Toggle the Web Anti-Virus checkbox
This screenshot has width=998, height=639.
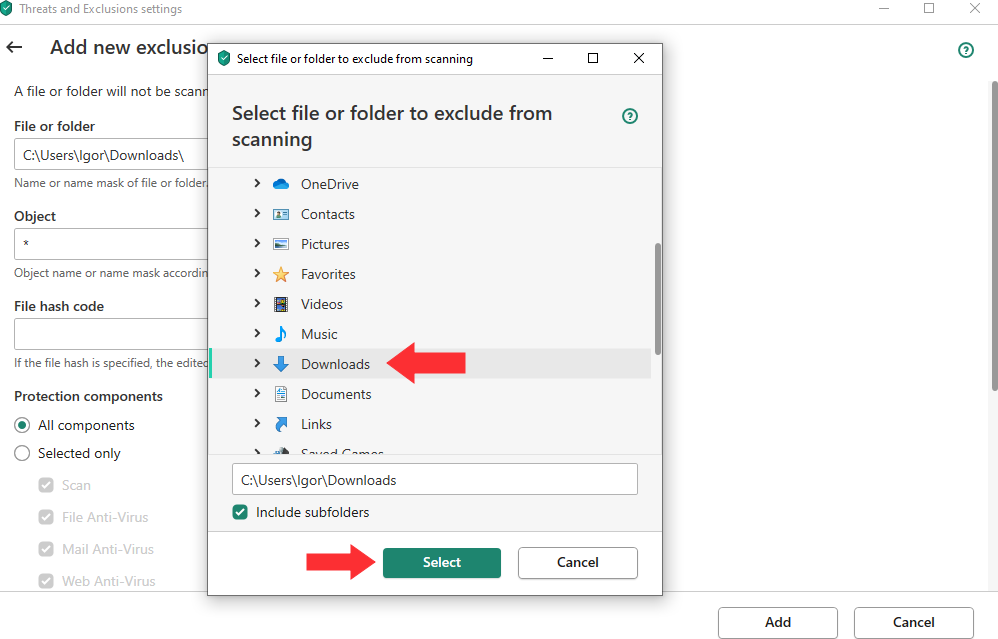(46, 581)
